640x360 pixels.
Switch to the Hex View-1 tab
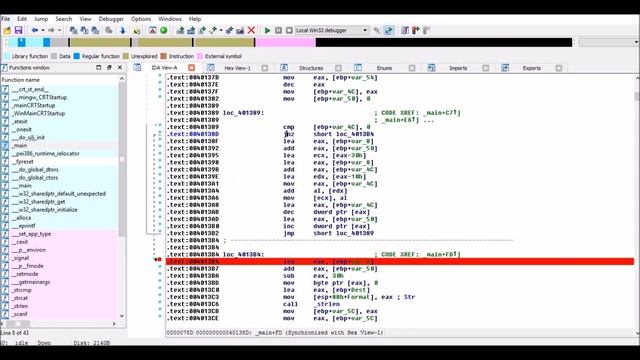(237, 68)
